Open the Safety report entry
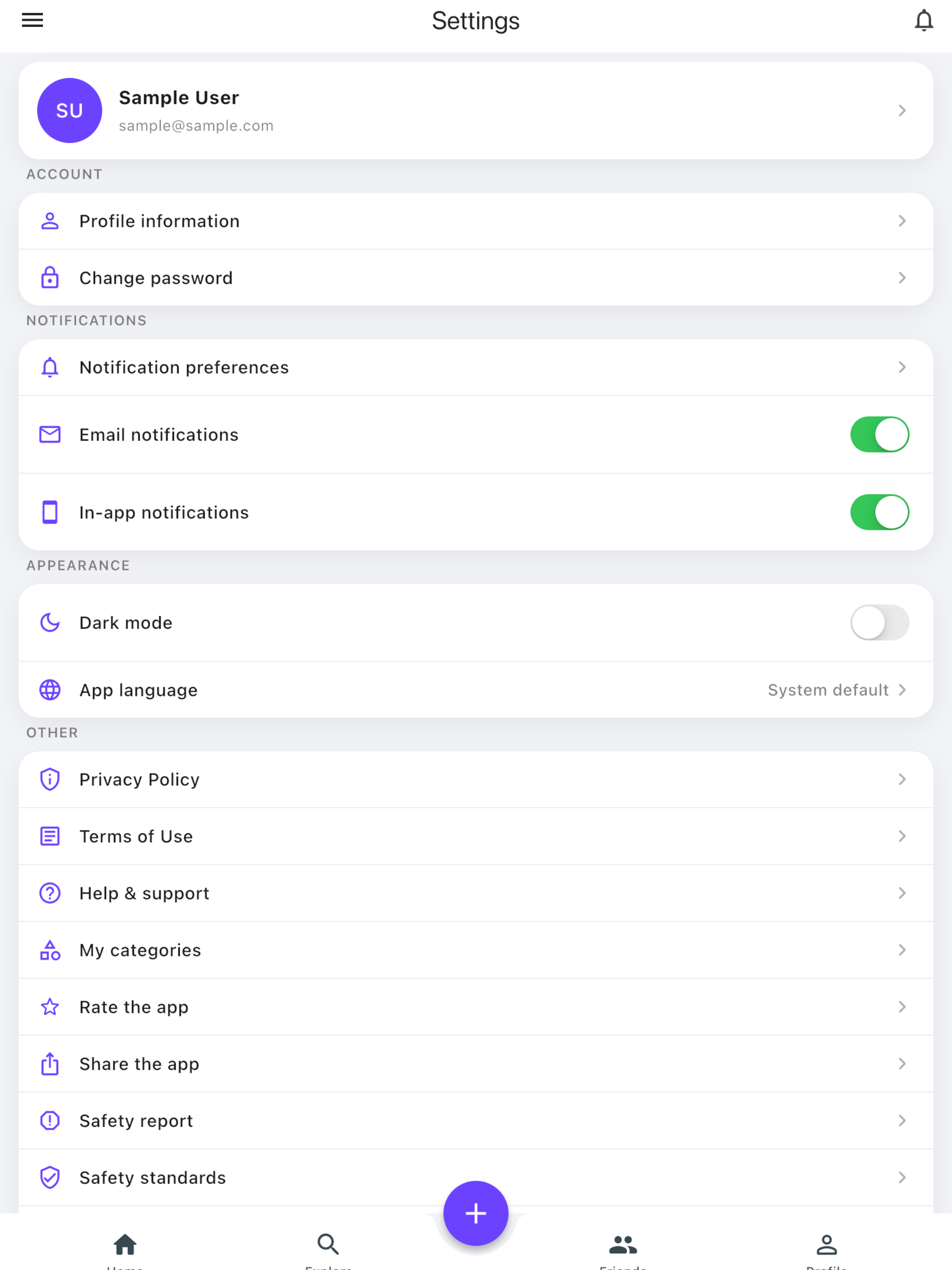952x1270 pixels. click(476, 1120)
